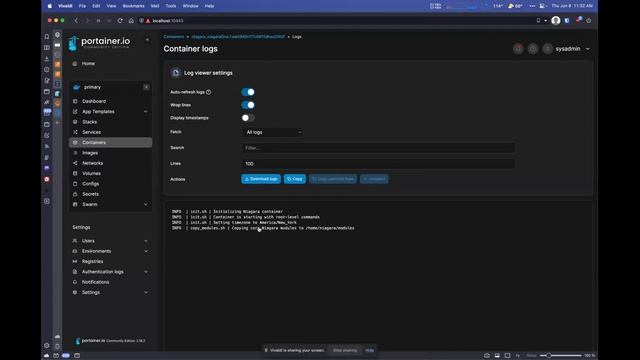Click the log line 'Setting timezone to America/New_York'
The image size is (640, 360).
(x=234, y=222)
